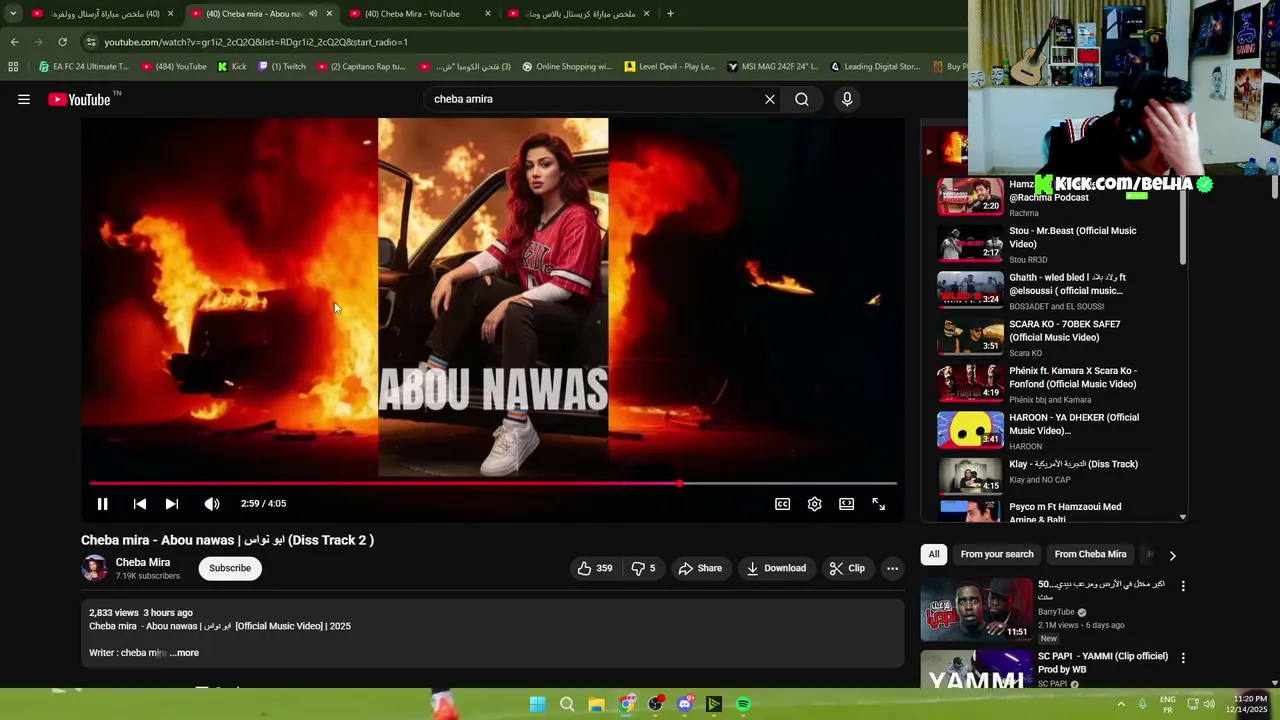This screenshot has width=1280, height=720.
Task: Like the video with thumbs up 359
Action: point(595,568)
